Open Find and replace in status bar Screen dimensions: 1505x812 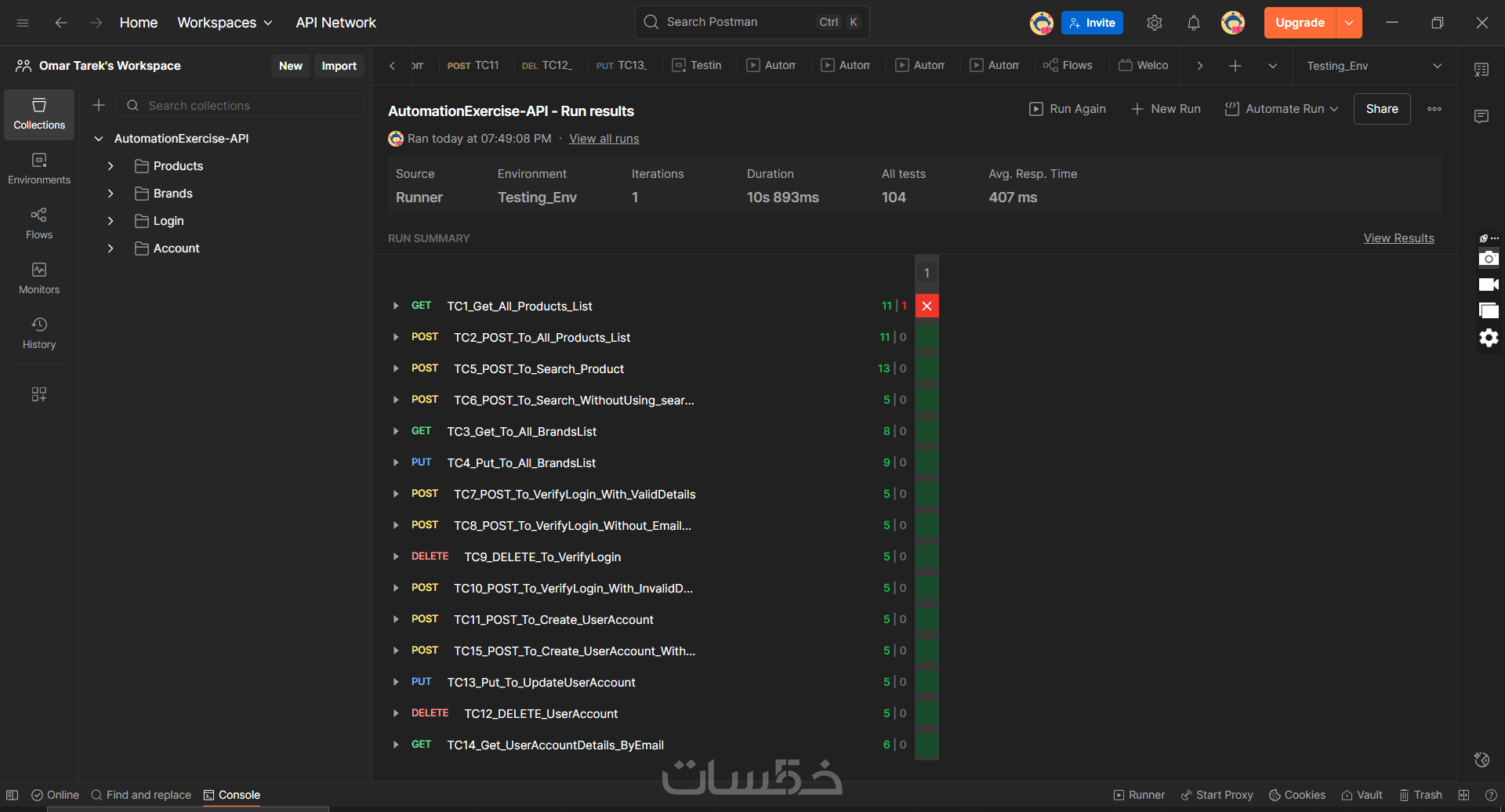141,795
